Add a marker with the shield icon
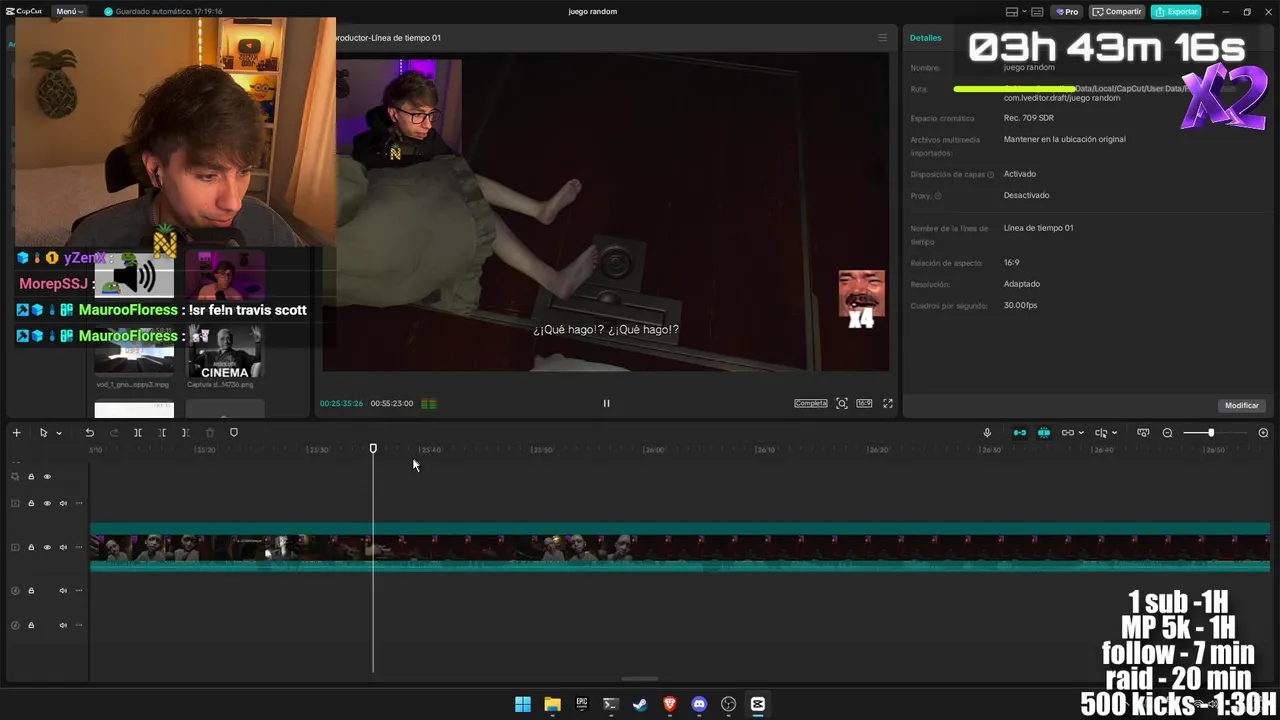 pyautogui.click(x=234, y=433)
